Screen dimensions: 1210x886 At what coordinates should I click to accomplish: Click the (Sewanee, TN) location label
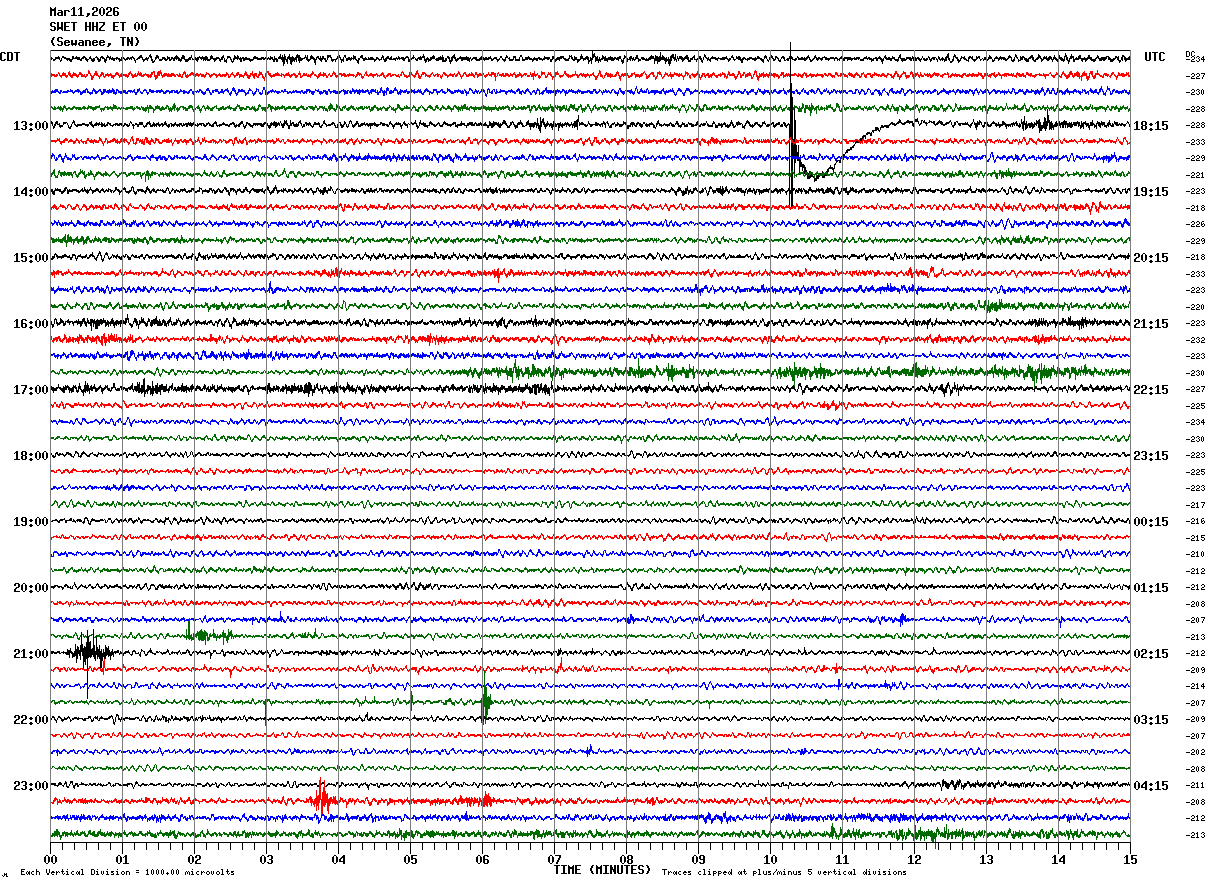pyautogui.click(x=95, y=42)
